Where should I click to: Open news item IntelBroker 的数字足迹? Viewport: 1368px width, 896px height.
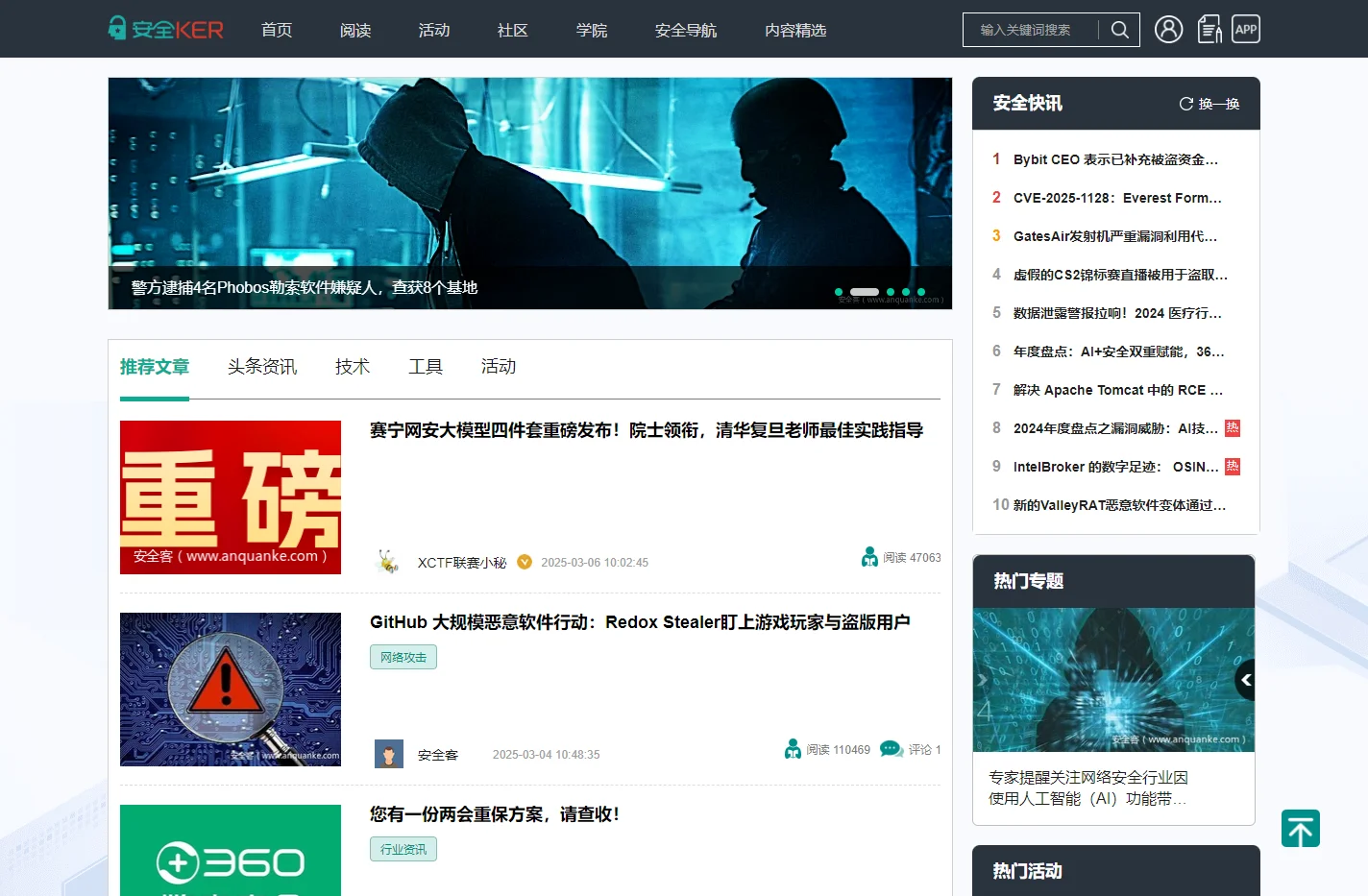pyautogui.click(x=1115, y=467)
